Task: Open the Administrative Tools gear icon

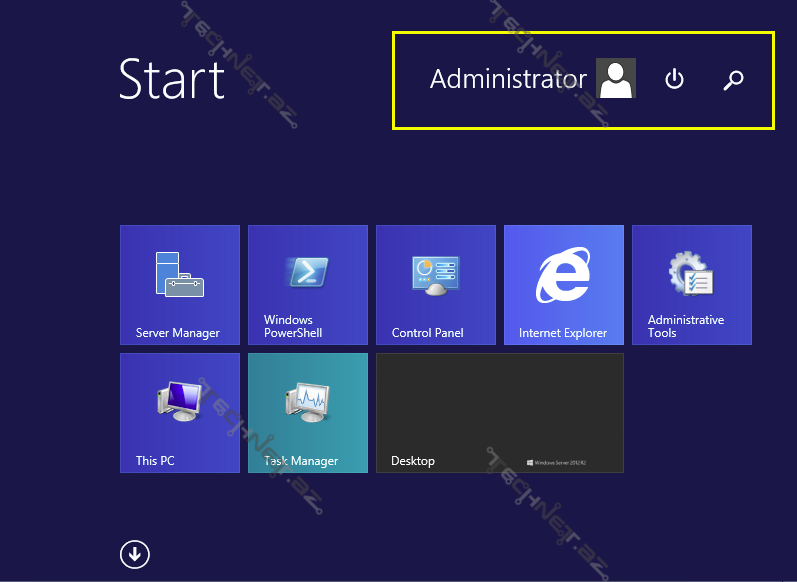Action: coord(691,274)
